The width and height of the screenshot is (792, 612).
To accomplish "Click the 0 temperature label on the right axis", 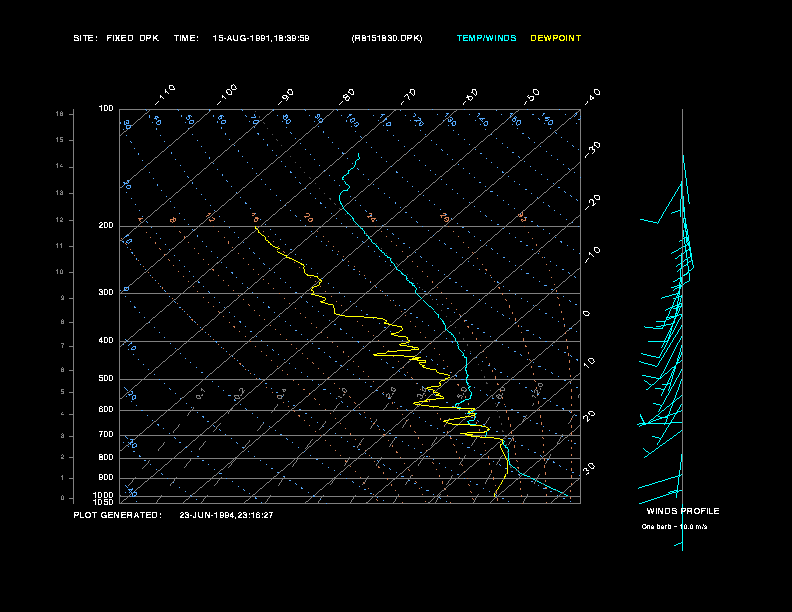I will [586, 314].
